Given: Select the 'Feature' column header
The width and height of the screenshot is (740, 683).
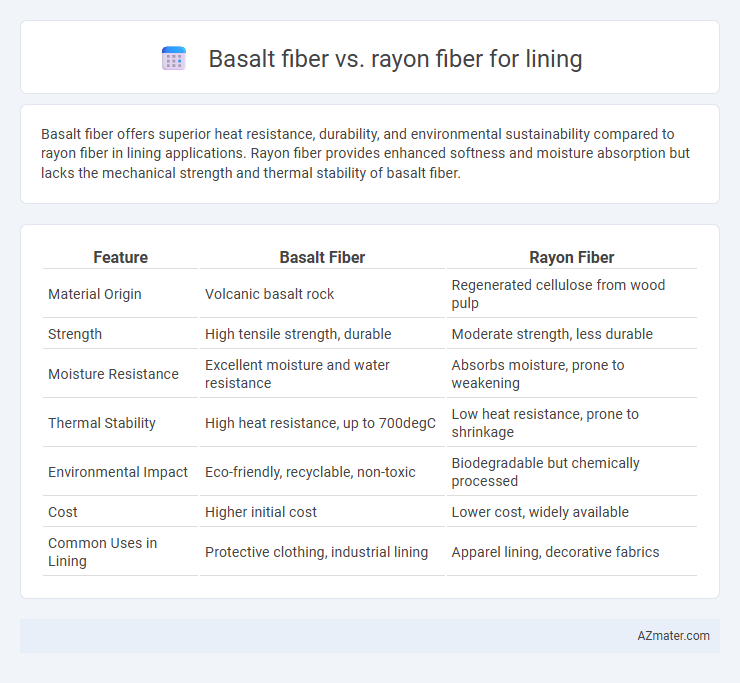Looking at the screenshot, I should pos(120,257).
